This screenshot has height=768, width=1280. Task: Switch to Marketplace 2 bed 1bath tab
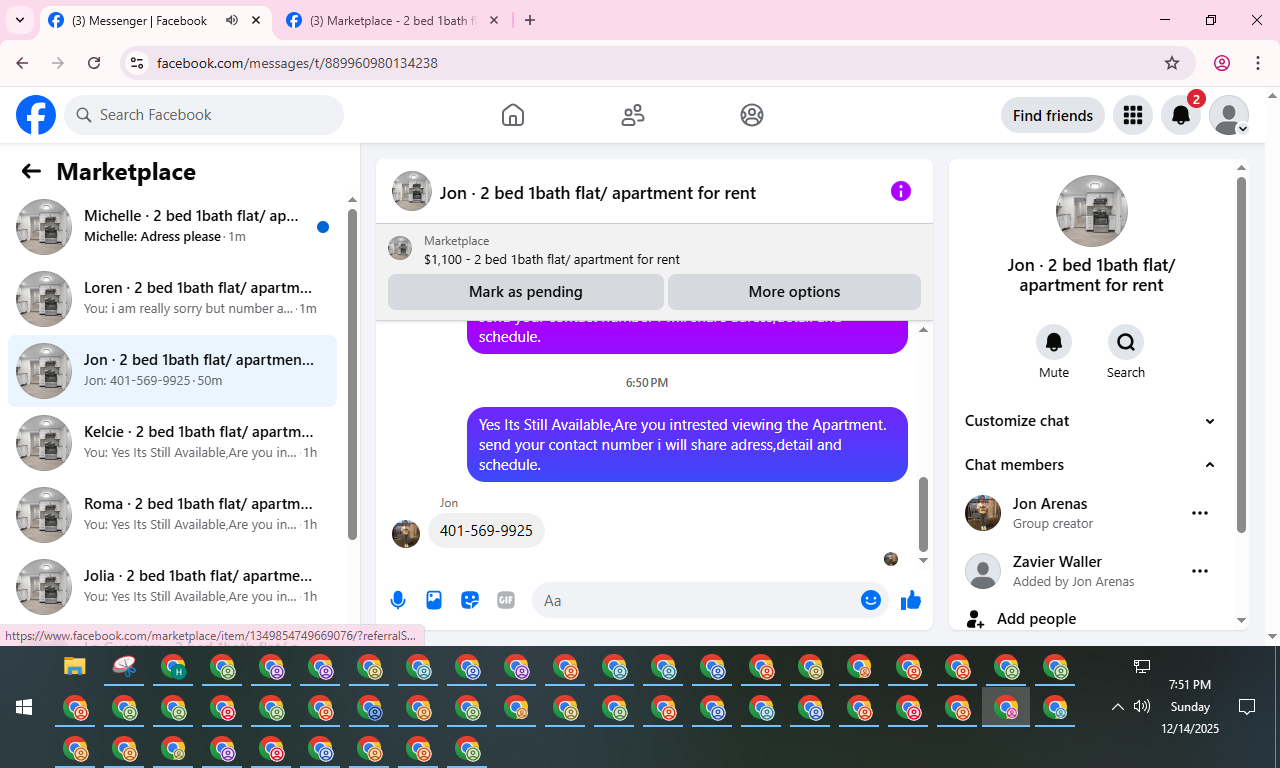click(x=394, y=21)
